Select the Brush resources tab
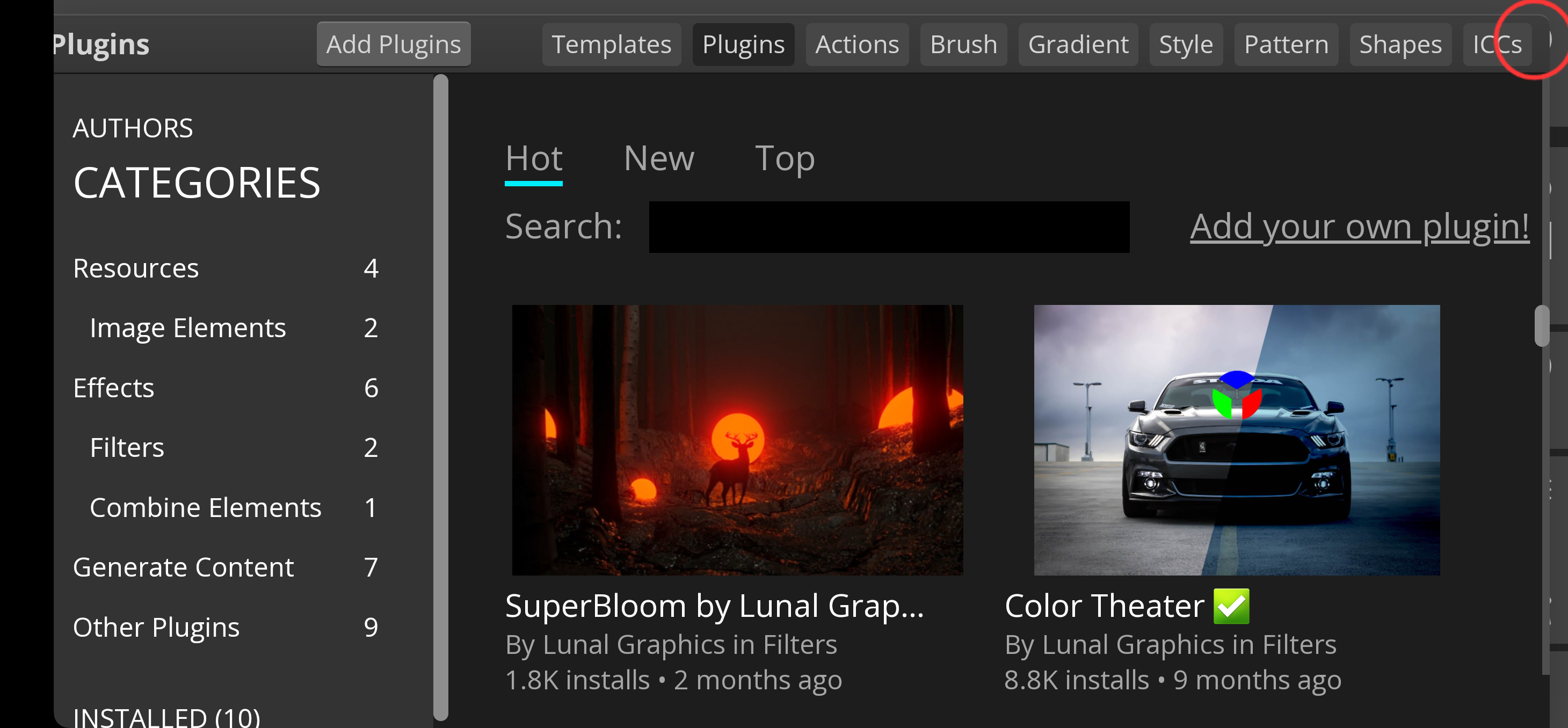This screenshot has height=728, width=1568. click(x=963, y=43)
